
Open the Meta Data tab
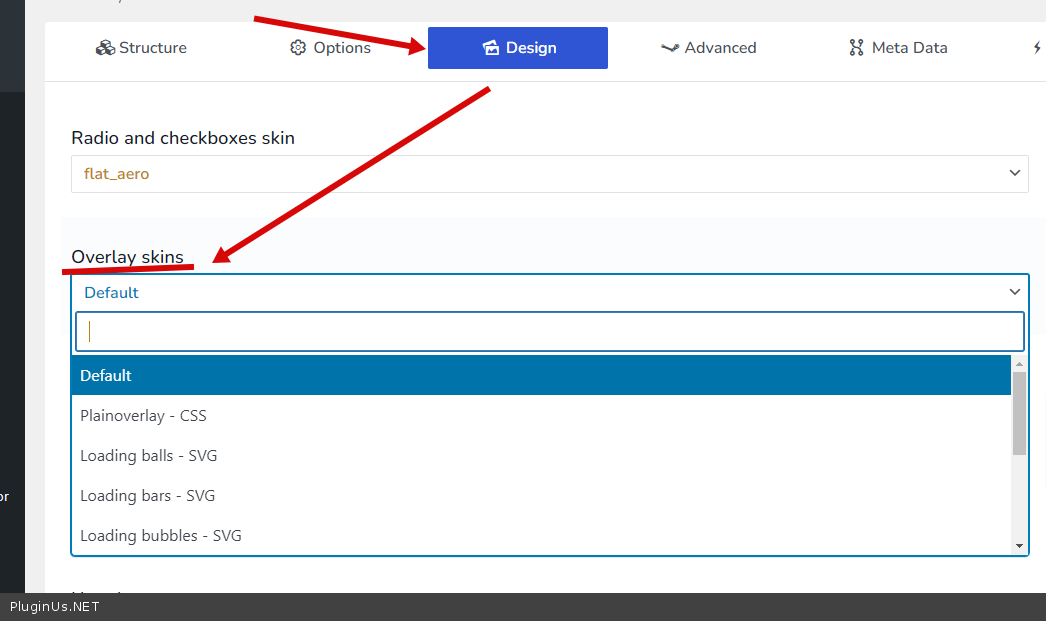pyautogui.click(x=897, y=48)
